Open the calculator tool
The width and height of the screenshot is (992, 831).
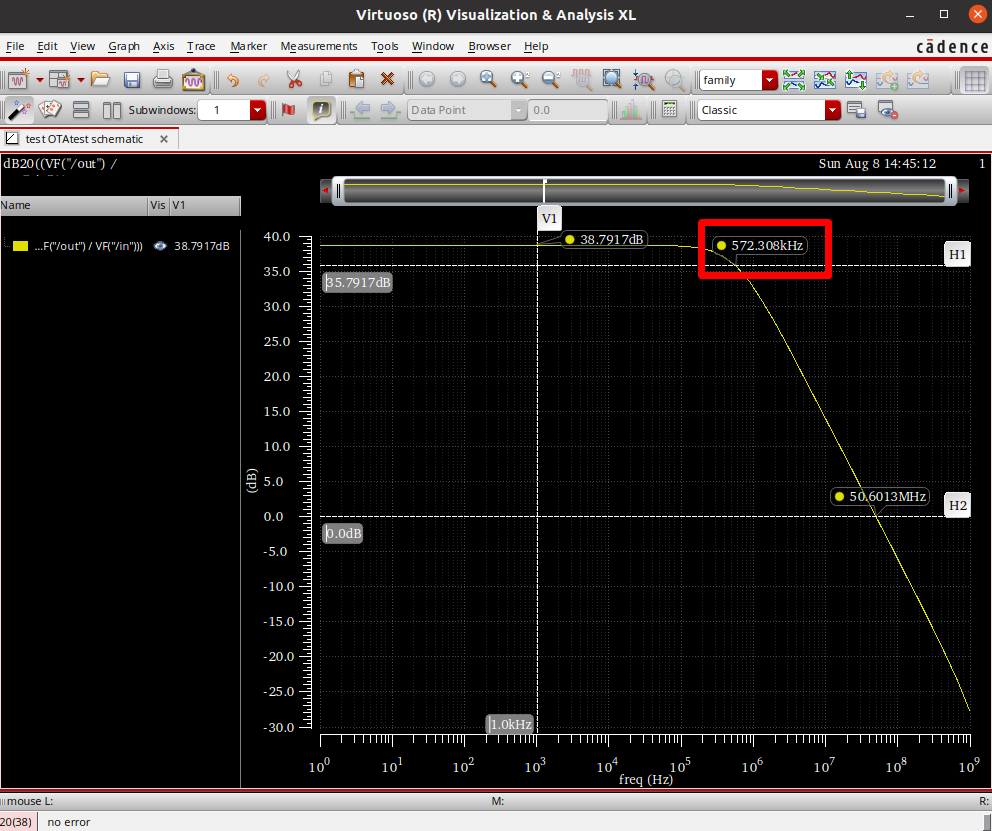tap(667, 109)
